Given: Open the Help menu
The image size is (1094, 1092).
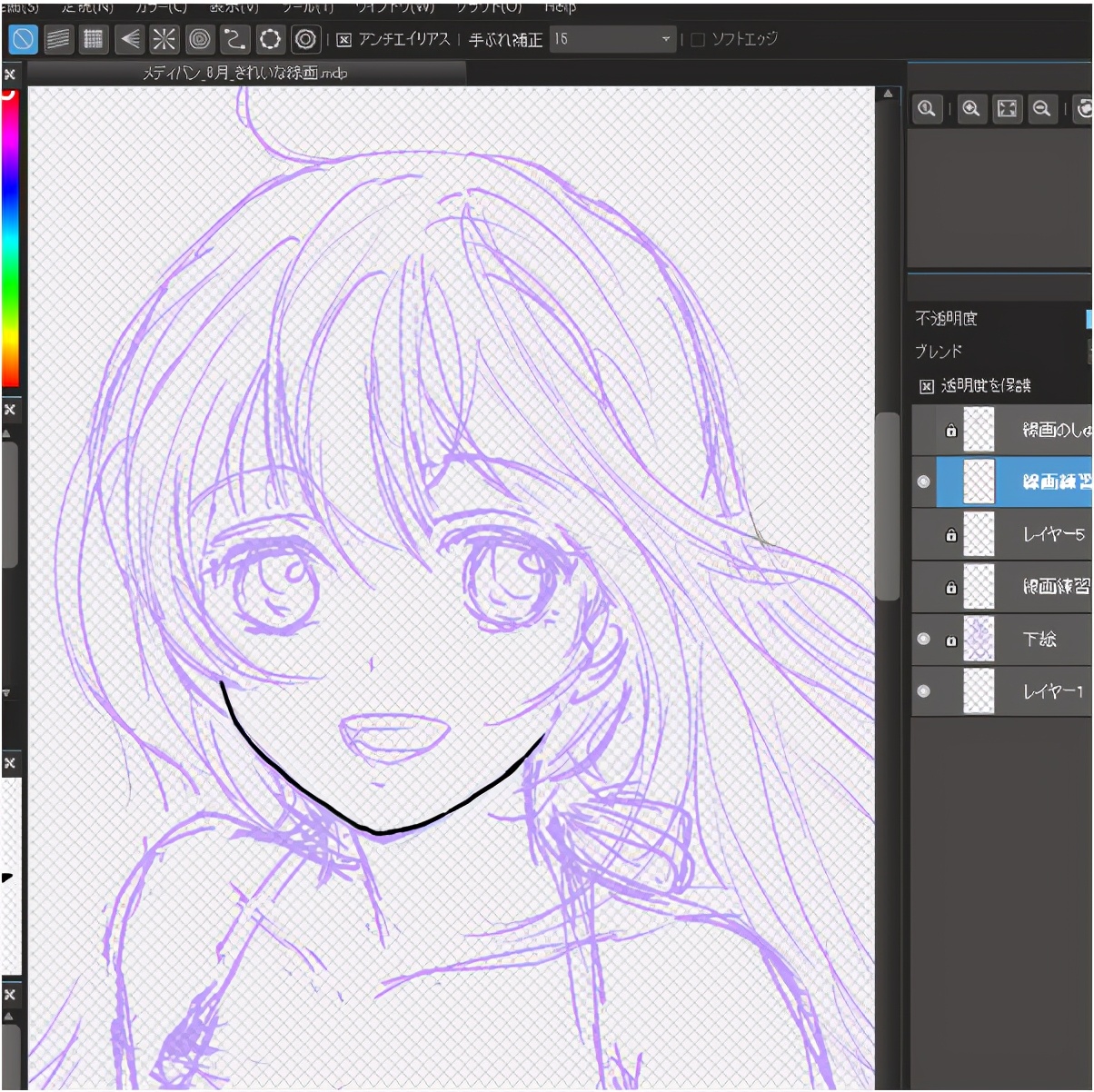Looking at the screenshot, I should pyautogui.click(x=560, y=7).
